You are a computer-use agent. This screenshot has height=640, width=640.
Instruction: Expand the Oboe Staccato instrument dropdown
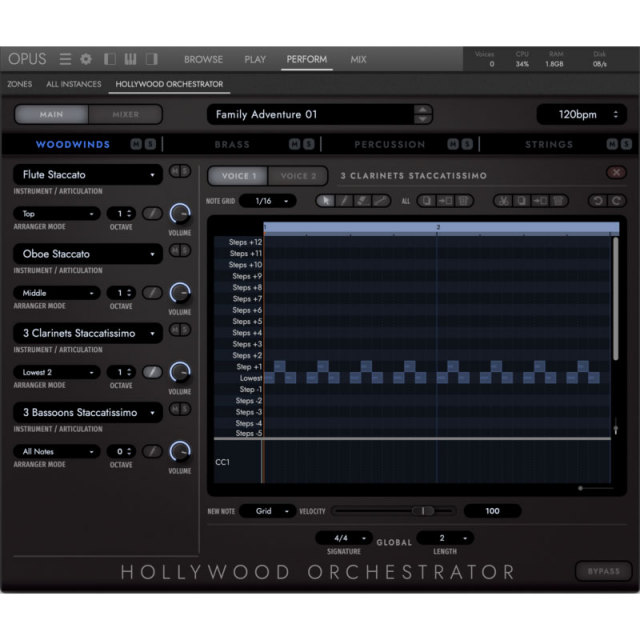88,254
